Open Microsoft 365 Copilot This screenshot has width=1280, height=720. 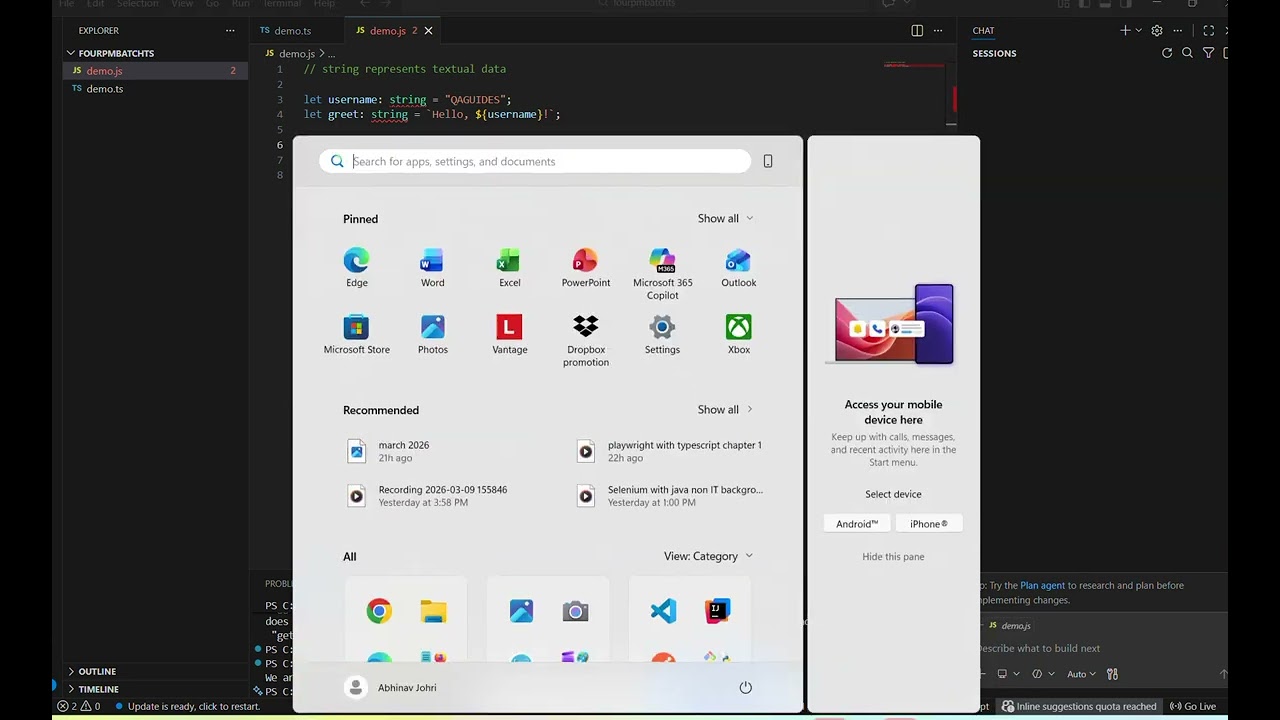[x=662, y=273]
